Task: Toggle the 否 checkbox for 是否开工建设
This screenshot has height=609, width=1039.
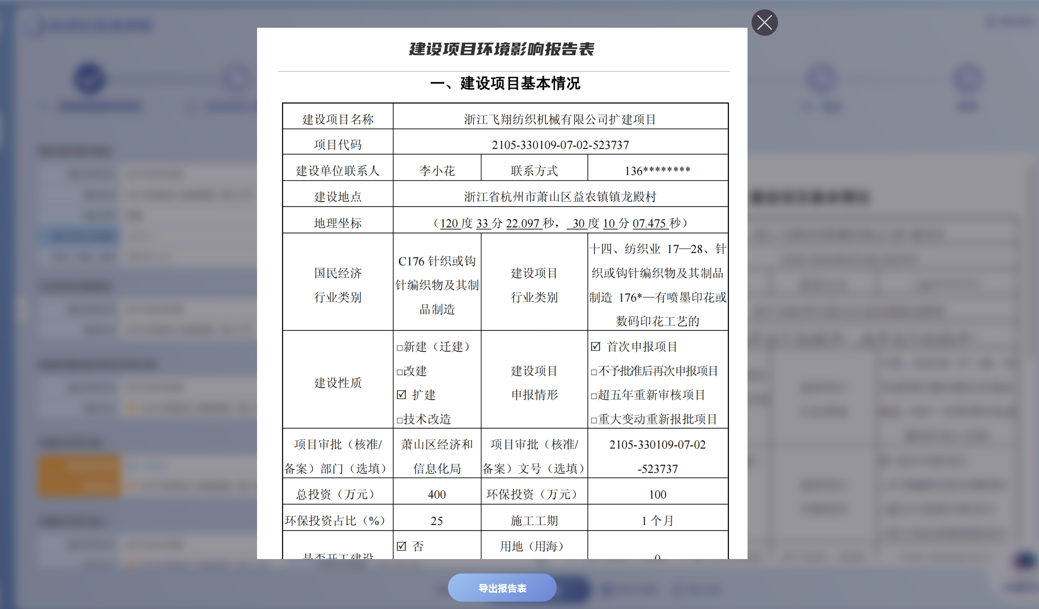Action: [x=401, y=547]
